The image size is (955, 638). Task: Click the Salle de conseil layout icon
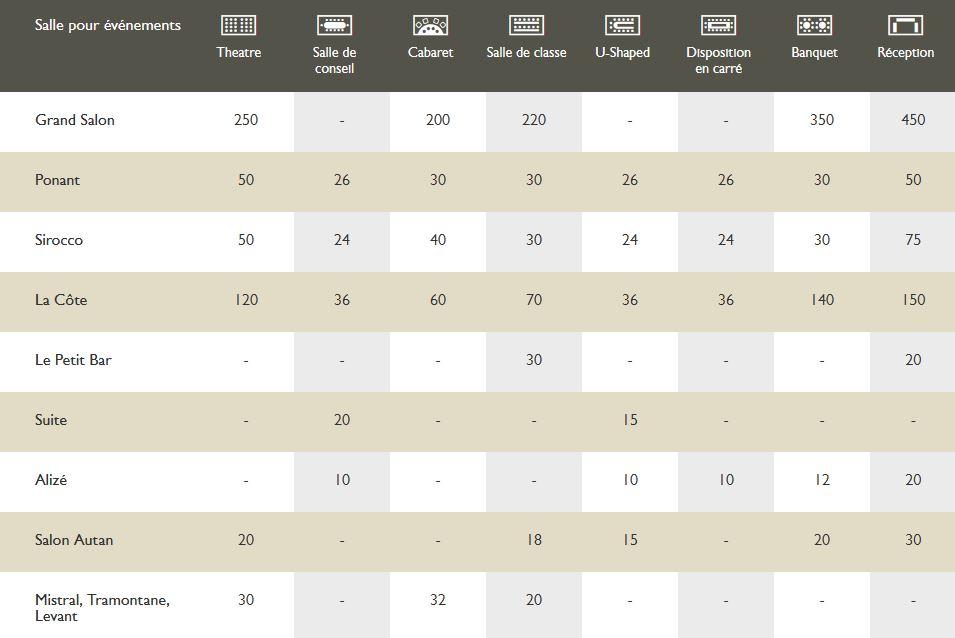coord(334,25)
